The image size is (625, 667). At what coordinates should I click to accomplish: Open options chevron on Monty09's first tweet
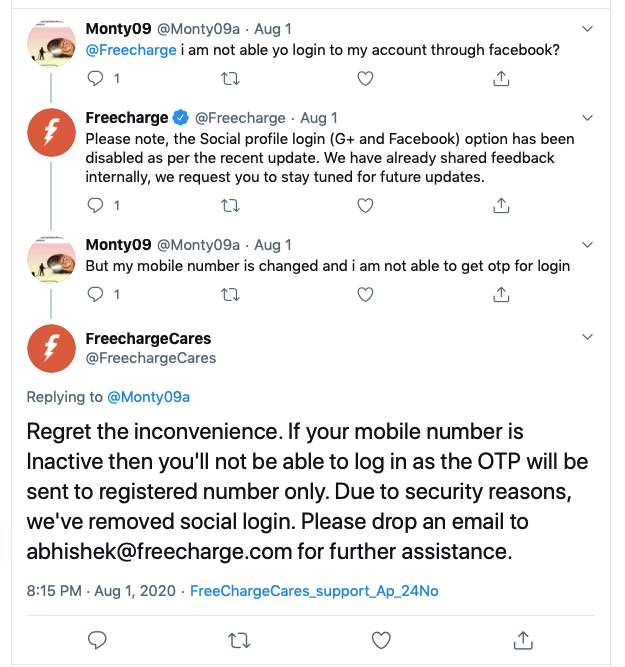coord(587,29)
